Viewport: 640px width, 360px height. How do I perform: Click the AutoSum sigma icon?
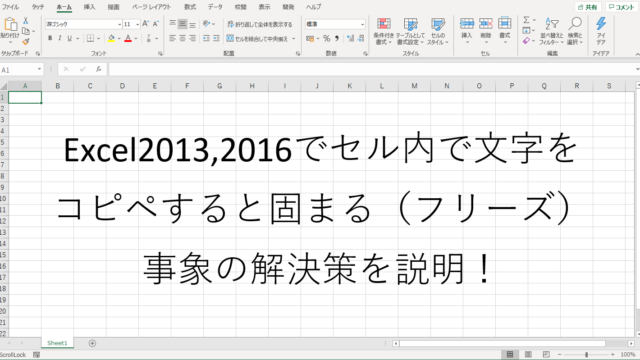coord(527,20)
